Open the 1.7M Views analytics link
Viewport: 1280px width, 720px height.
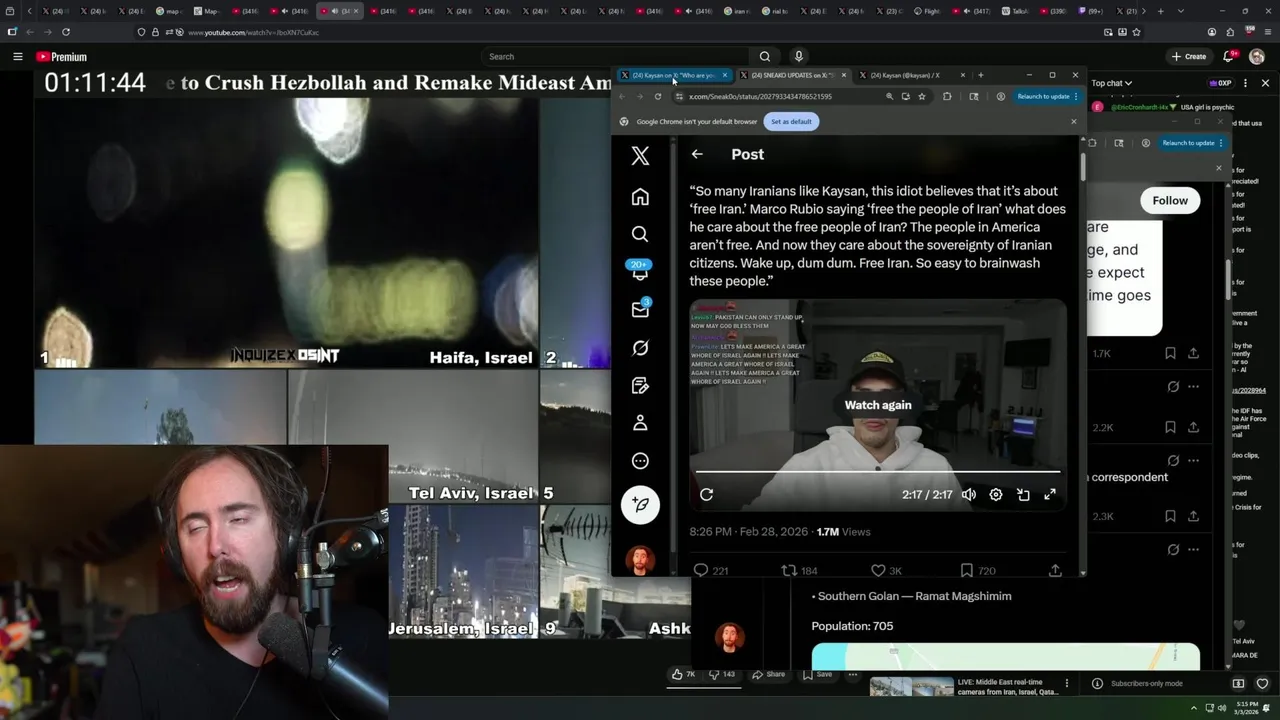coord(843,532)
